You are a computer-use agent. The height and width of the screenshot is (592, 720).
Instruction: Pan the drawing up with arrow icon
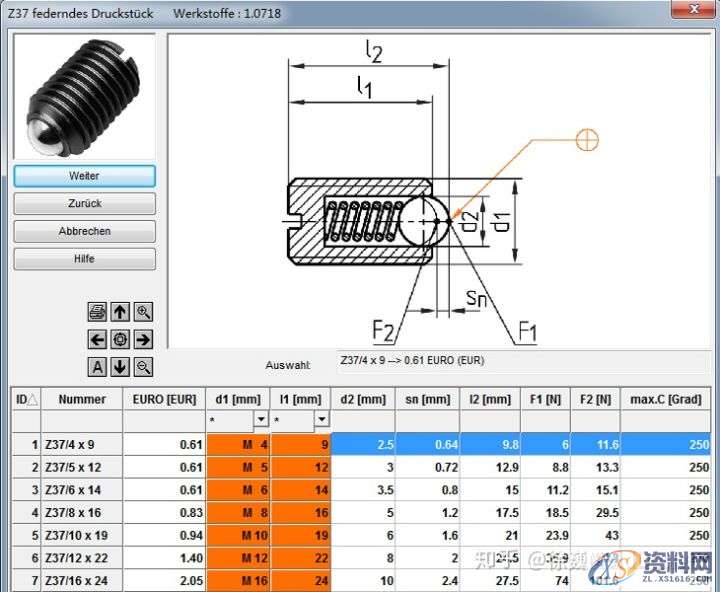pyautogui.click(x=120, y=311)
